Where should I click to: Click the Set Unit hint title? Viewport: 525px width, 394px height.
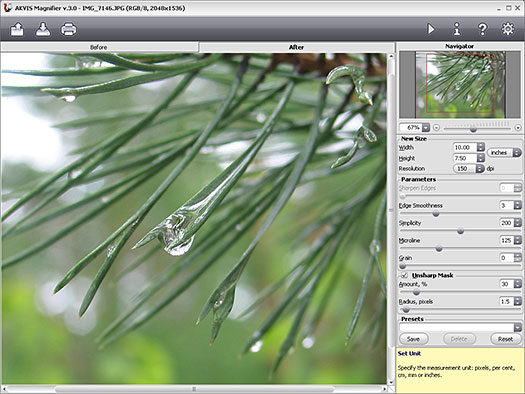click(409, 353)
